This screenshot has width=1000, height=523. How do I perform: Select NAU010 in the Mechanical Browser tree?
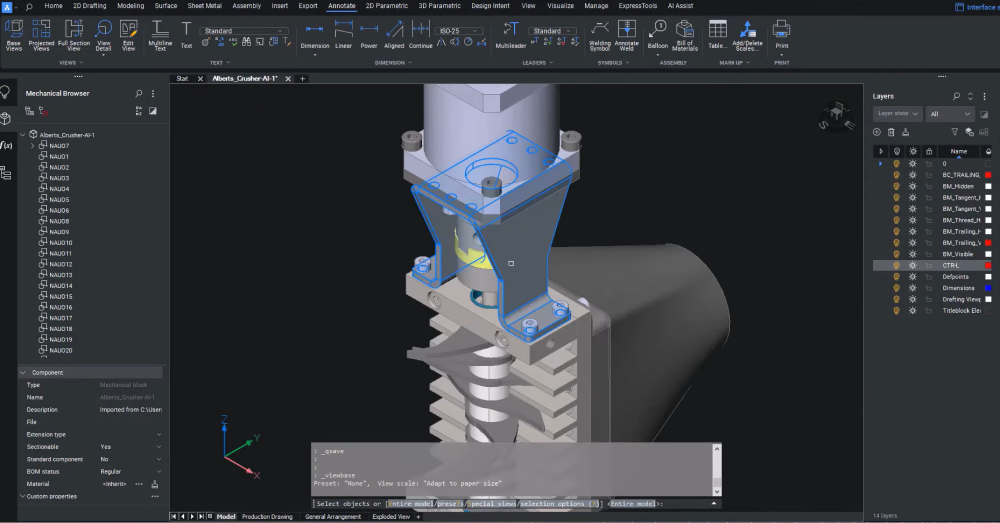[x=61, y=243]
